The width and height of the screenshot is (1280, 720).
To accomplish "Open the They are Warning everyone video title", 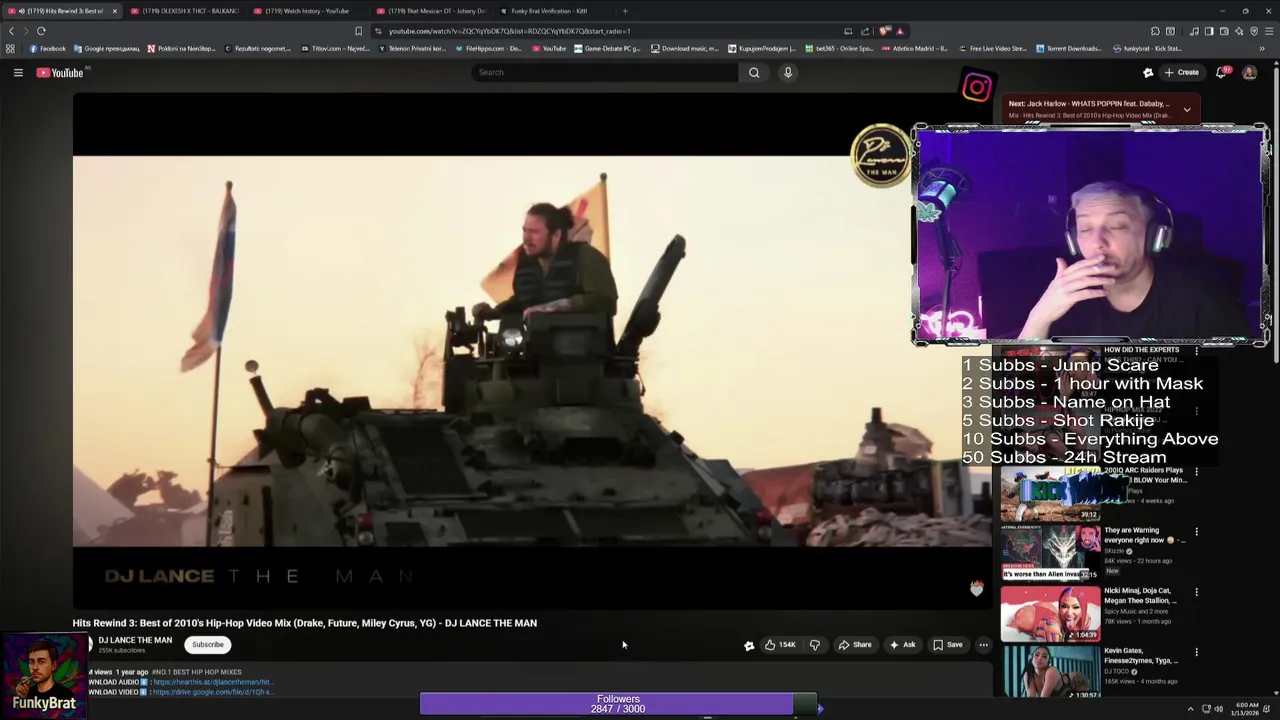I will tap(1144, 535).
